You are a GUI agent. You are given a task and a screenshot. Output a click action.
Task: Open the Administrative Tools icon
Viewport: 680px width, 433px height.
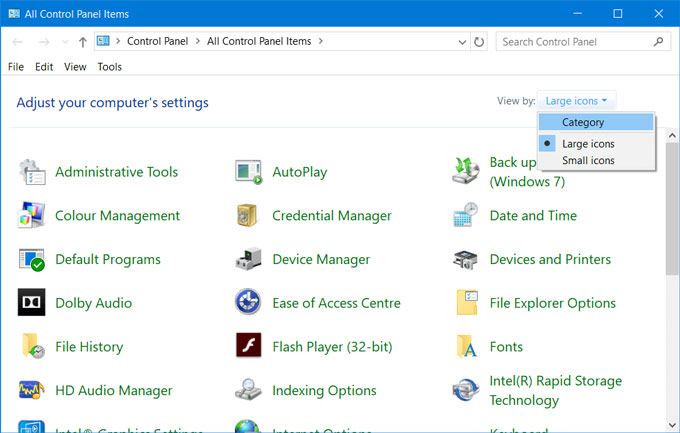pyautogui.click(x=32, y=172)
